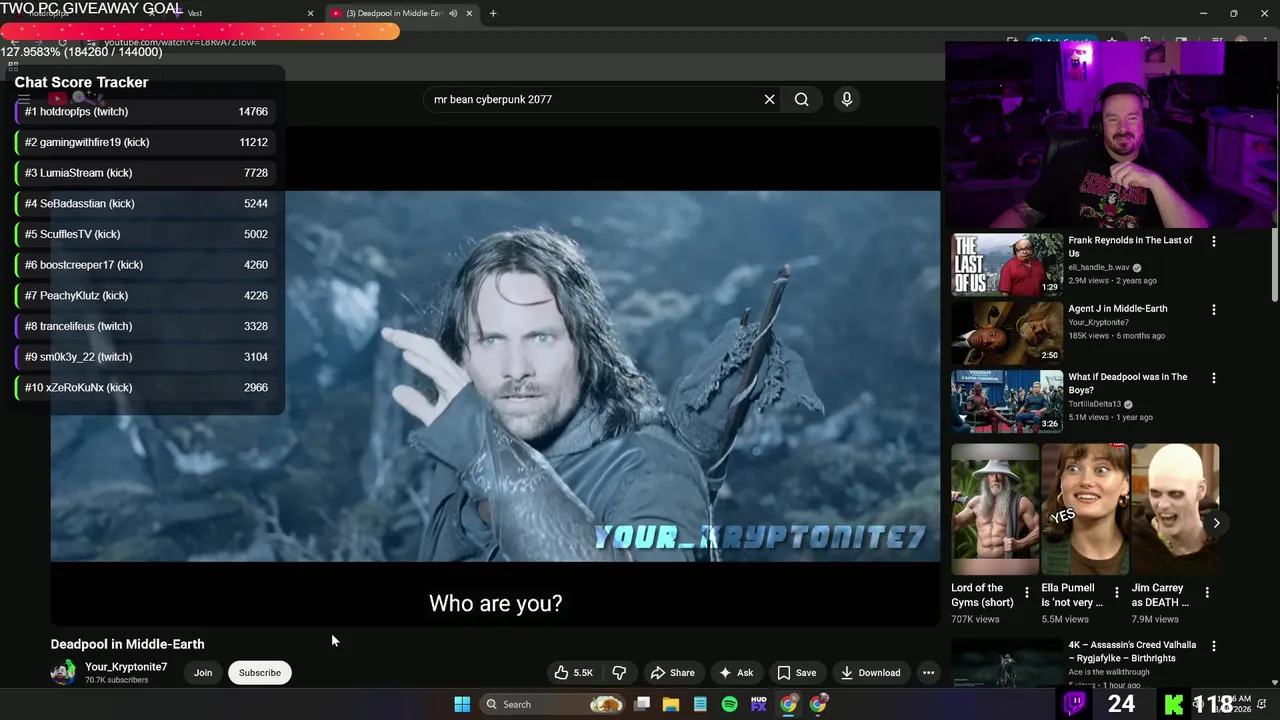Open the Jim Carrey as DEATH short thumbnail
The width and height of the screenshot is (1280, 720).
point(1175,509)
